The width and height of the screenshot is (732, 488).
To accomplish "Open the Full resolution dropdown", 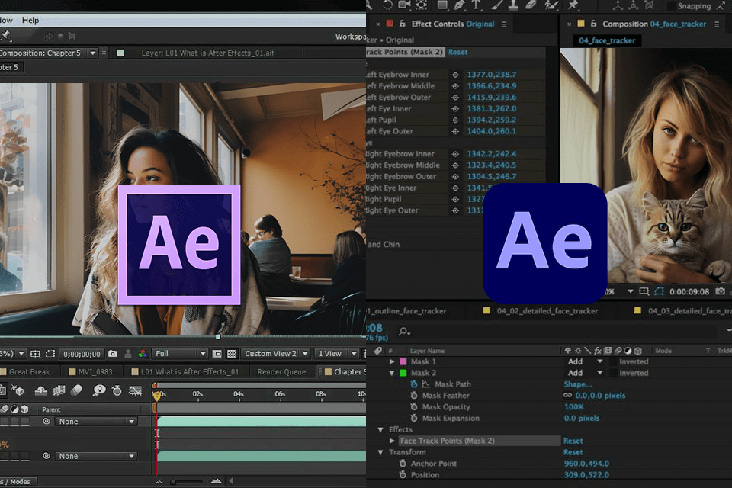I will point(180,354).
